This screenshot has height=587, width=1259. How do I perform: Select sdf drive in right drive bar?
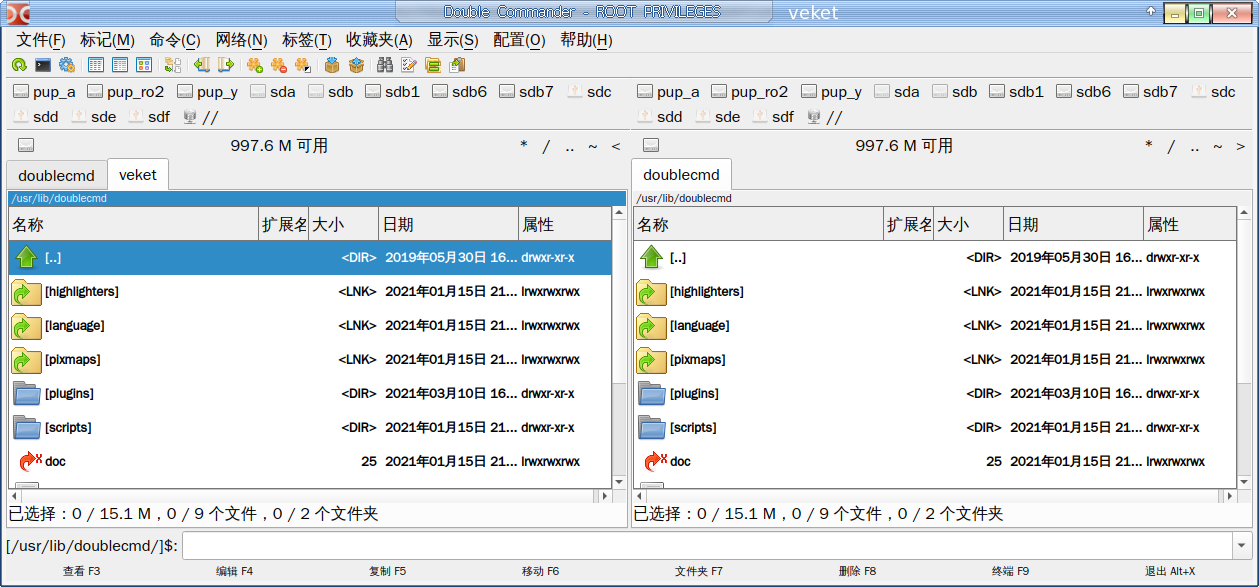coord(773,117)
